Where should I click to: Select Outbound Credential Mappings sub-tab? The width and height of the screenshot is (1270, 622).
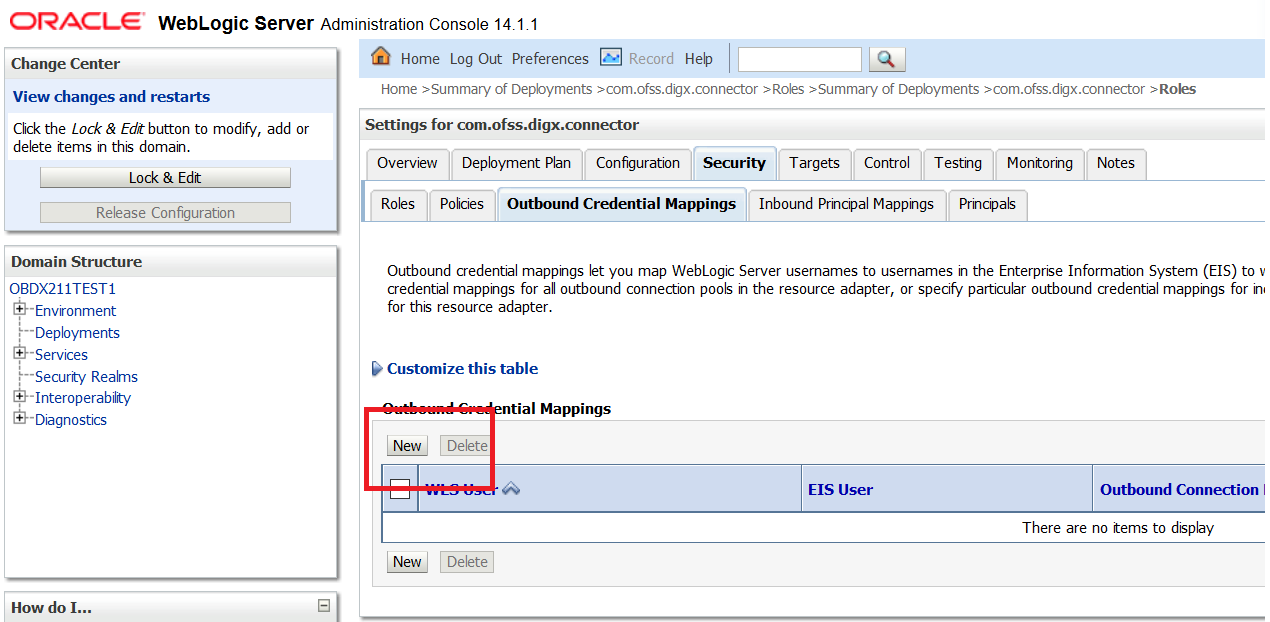(x=621, y=204)
